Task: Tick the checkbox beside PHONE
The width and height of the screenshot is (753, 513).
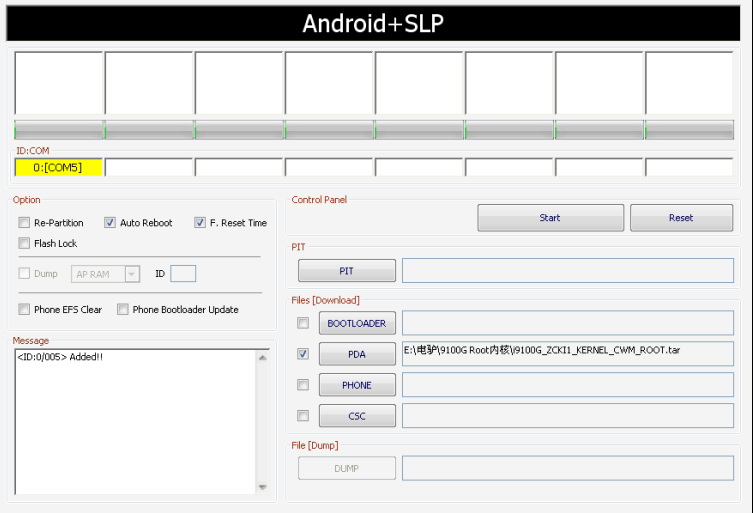Action: (x=303, y=385)
